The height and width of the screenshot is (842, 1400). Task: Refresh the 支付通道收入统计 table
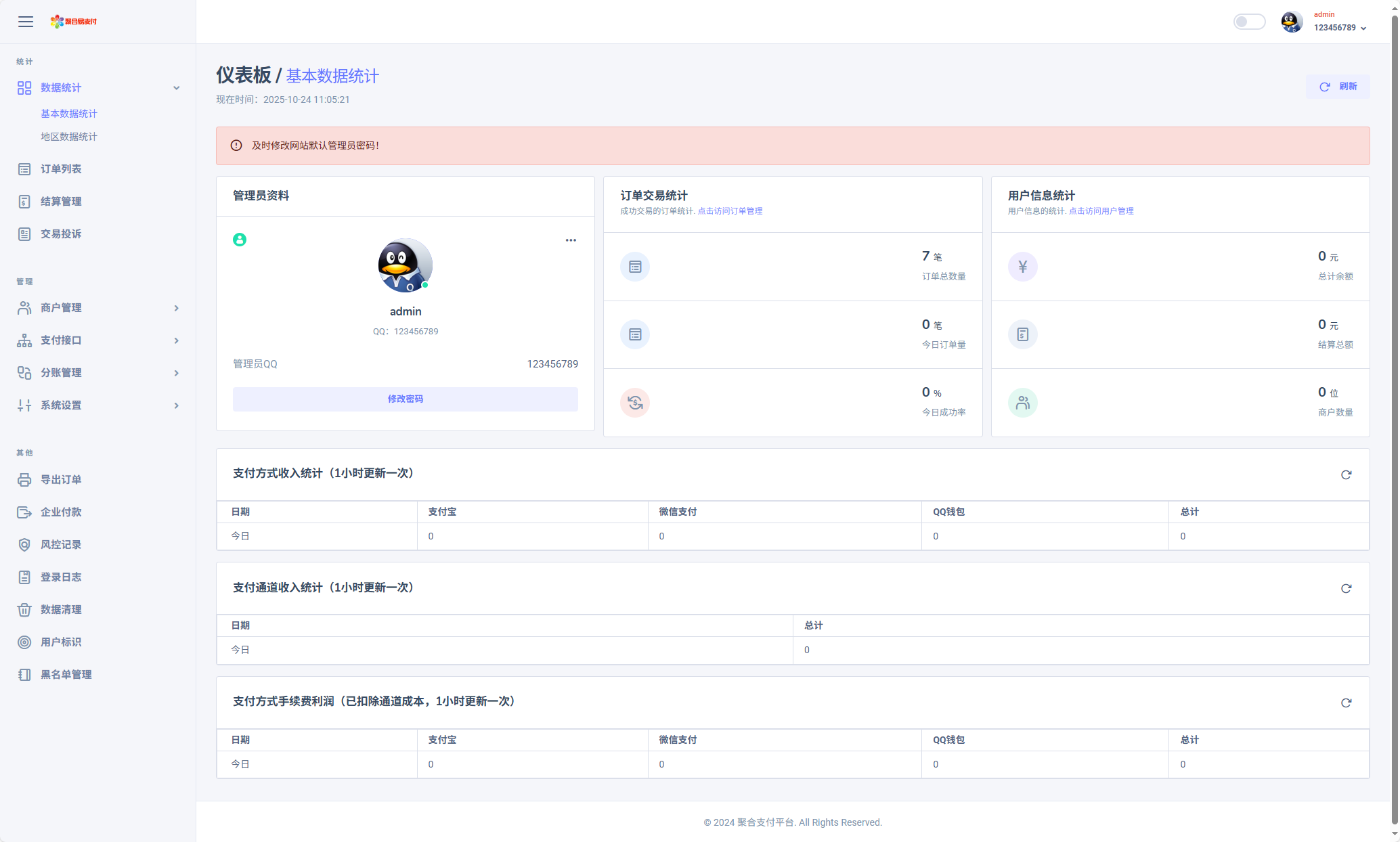(x=1346, y=588)
